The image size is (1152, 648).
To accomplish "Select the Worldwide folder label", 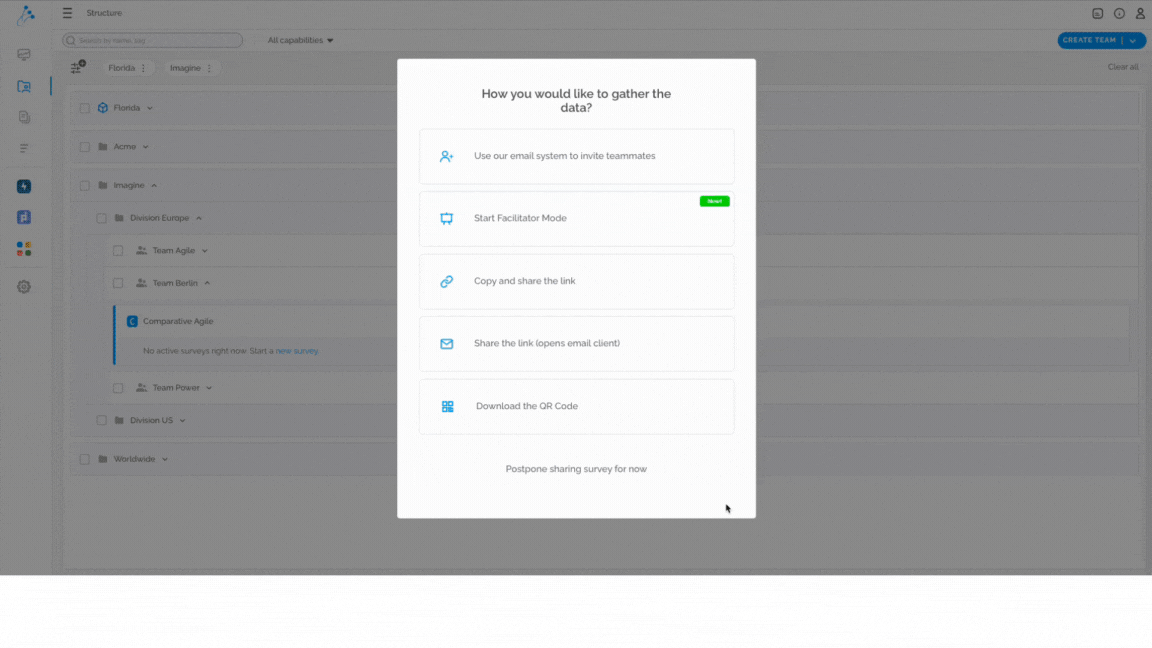I will pyautogui.click(x=134, y=459).
